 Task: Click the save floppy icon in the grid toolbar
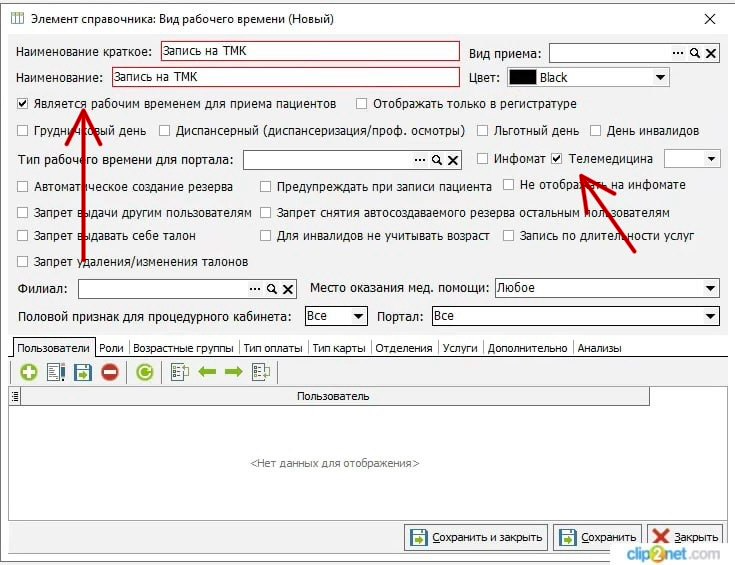click(x=83, y=372)
